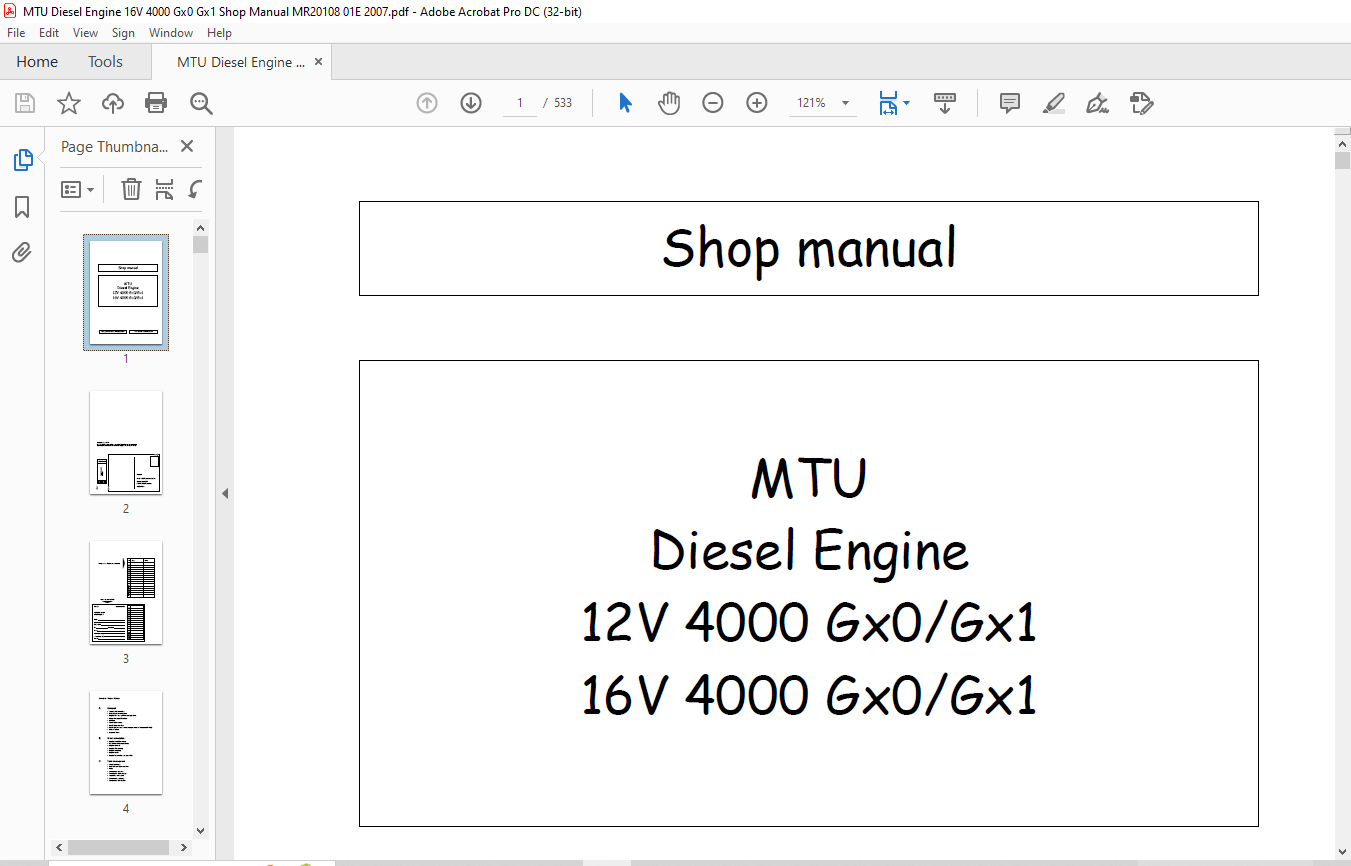Click the page number field
The width and height of the screenshot is (1351, 866).
pos(520,103)
